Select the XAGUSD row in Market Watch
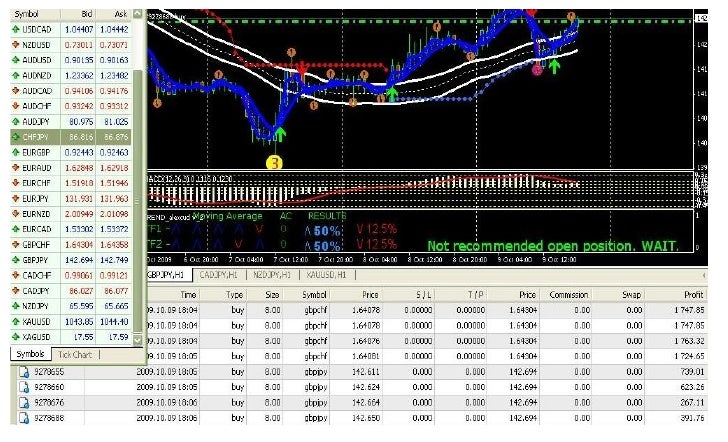Screen dimensions: 728x442 pyautogui.click(x=71, y=337)
